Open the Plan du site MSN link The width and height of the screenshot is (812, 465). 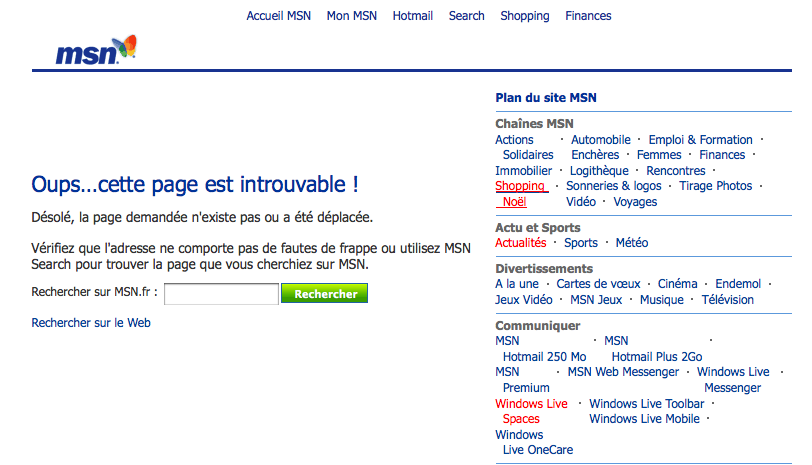(546, 98)
